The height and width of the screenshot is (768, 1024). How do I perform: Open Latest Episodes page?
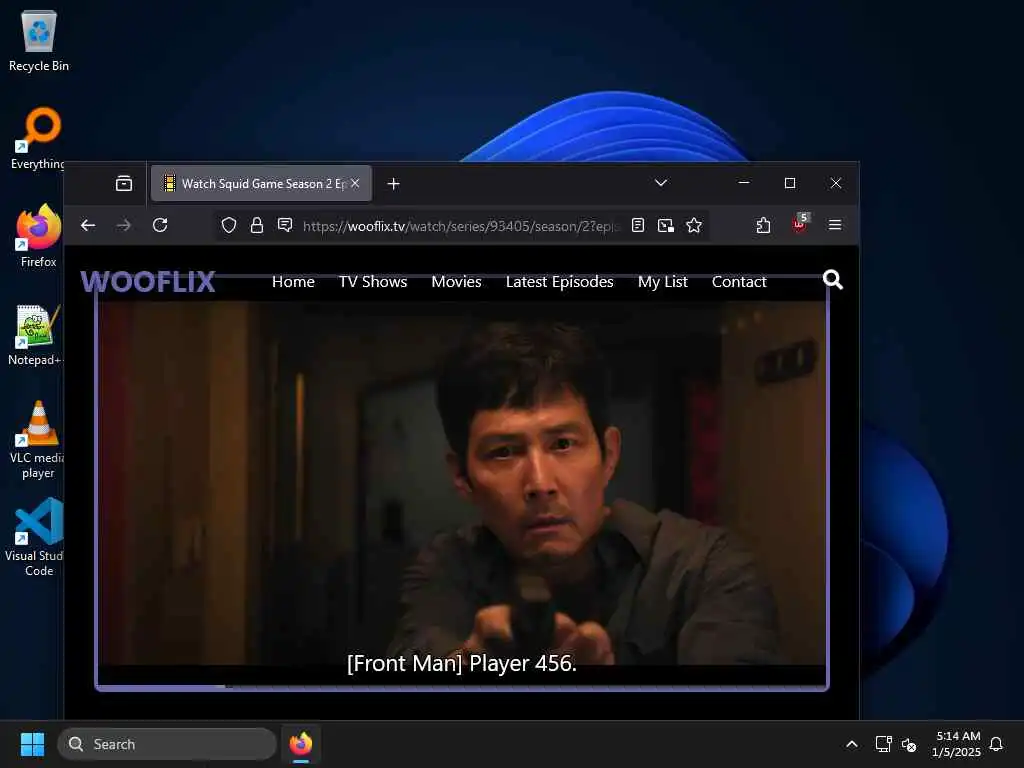[560, 281]
